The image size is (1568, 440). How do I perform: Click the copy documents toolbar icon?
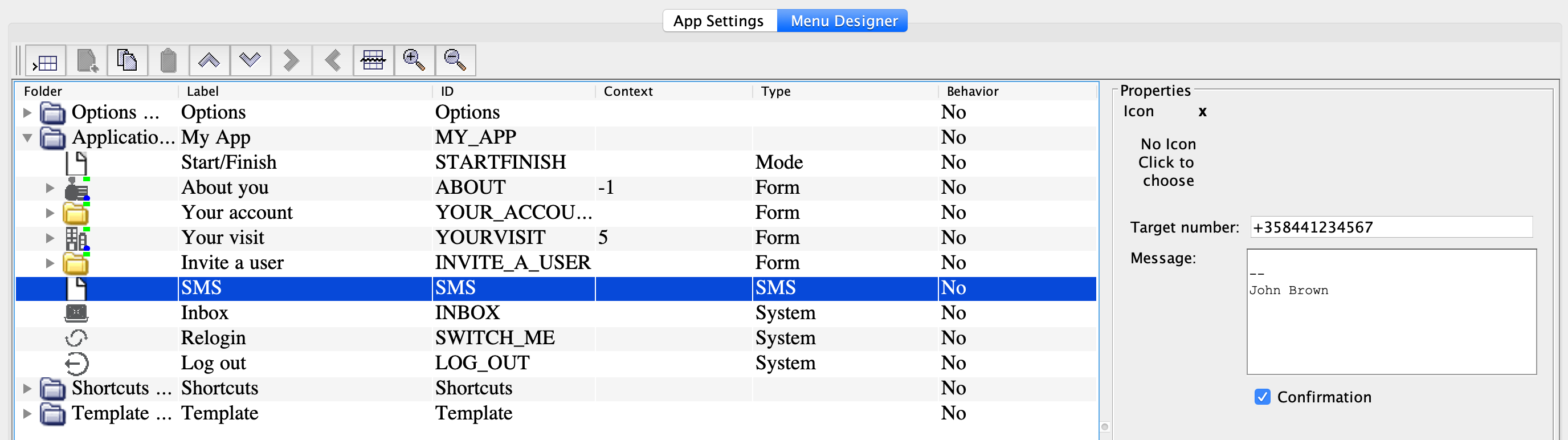pyautogui.click(x=127, y=61)
